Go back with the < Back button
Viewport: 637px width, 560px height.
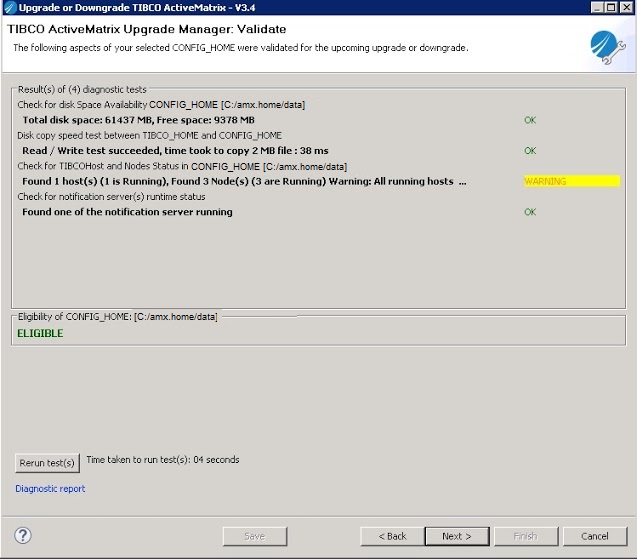(392, 536)
